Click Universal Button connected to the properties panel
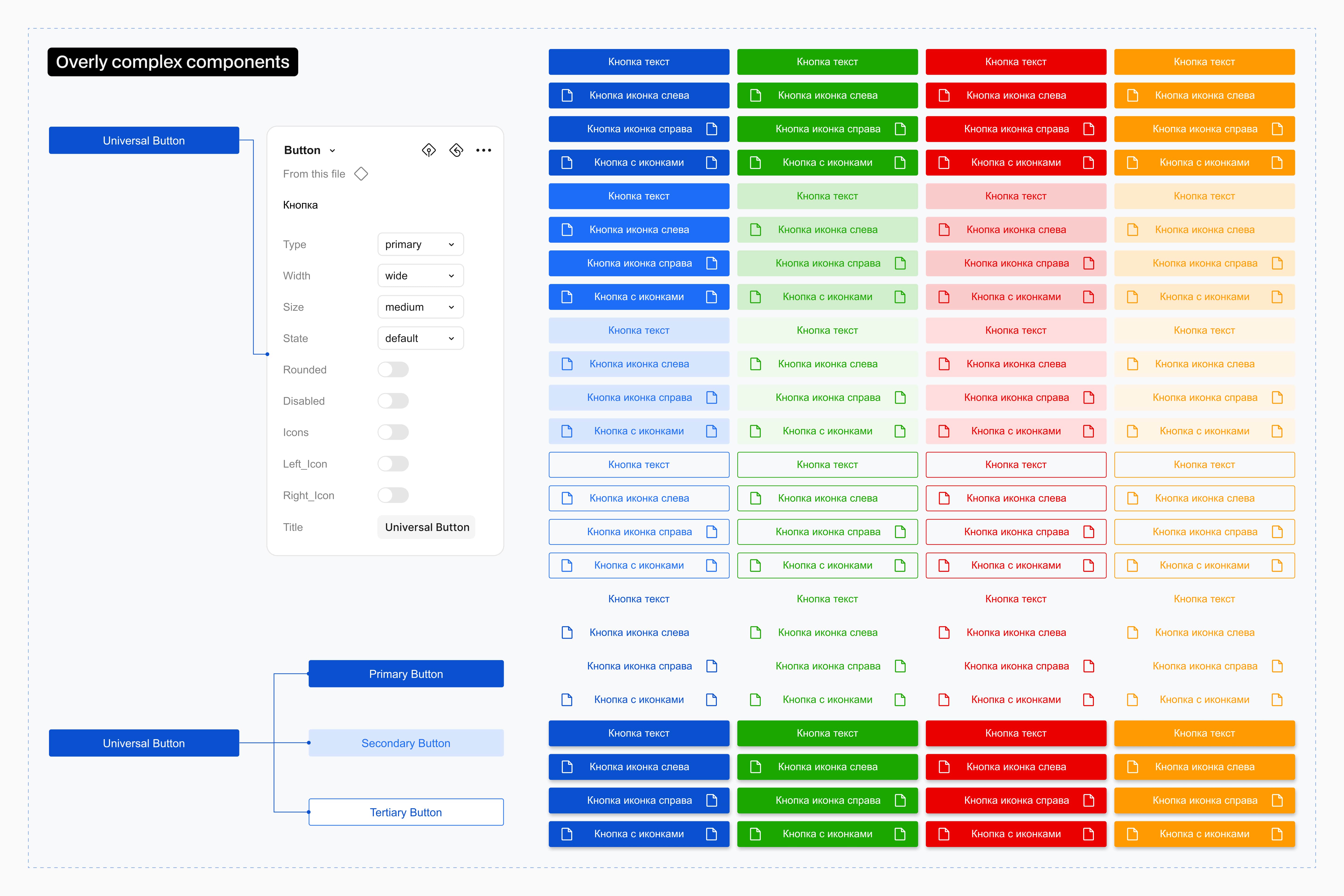Image resolution: width=1344 pixels, height=896 pixels. 144,140
